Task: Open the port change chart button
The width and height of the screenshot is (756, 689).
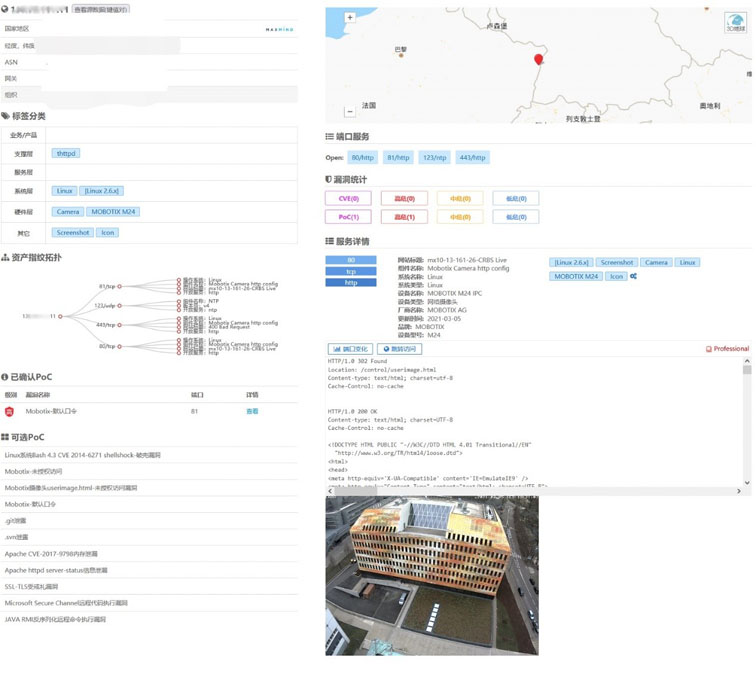Action: click(351, 349)
